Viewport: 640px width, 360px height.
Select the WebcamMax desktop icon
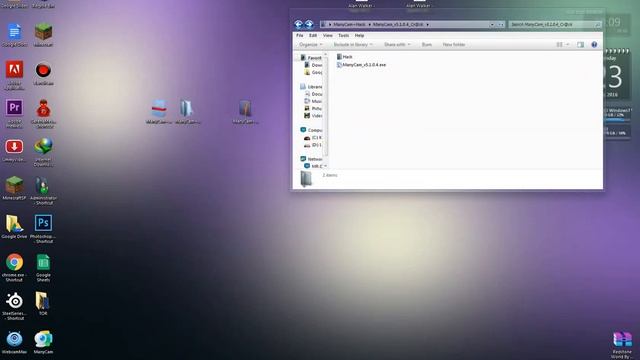click(14, 341)
